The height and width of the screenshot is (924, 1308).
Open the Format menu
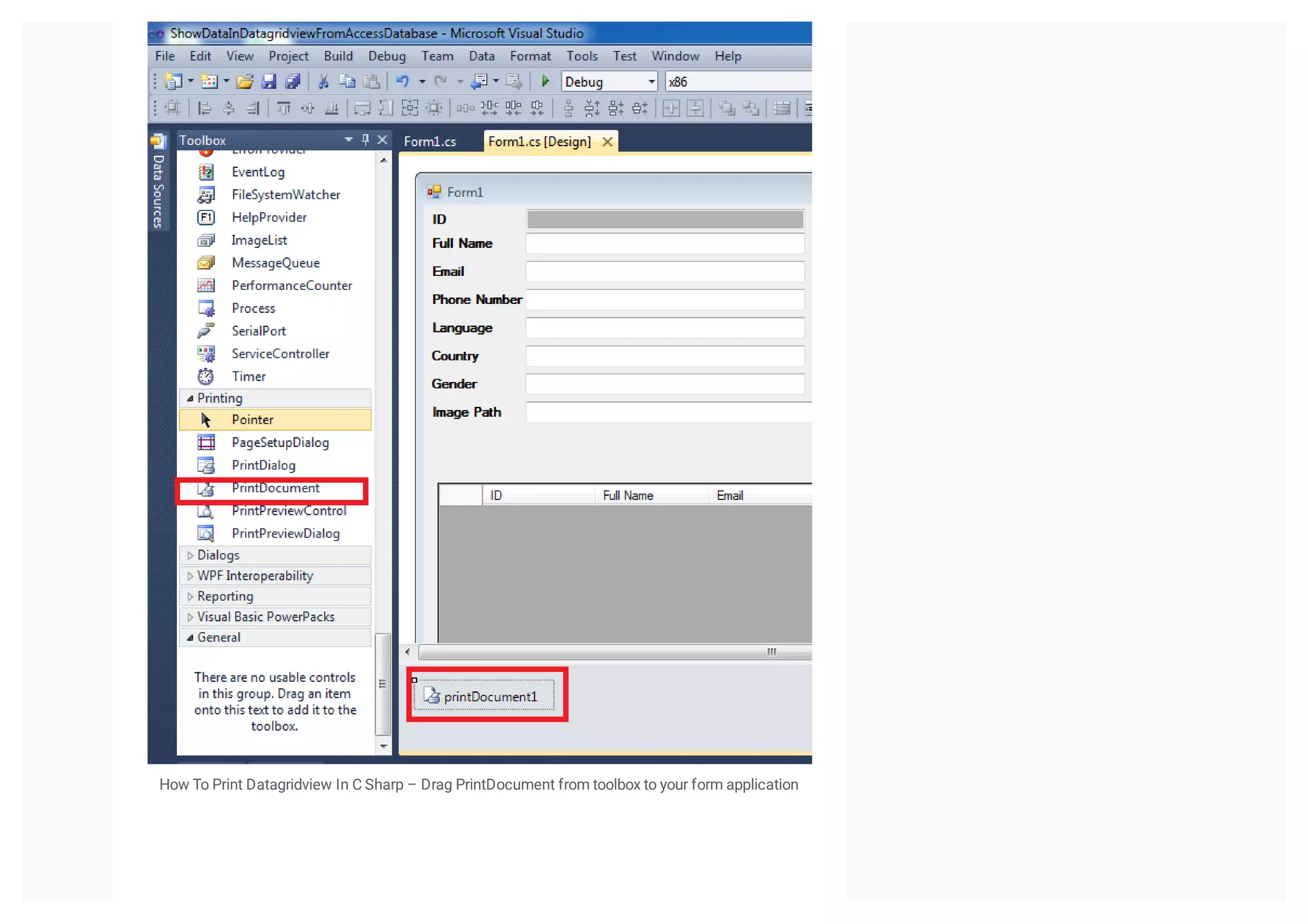pyautogui.click(x=530, y=56)
